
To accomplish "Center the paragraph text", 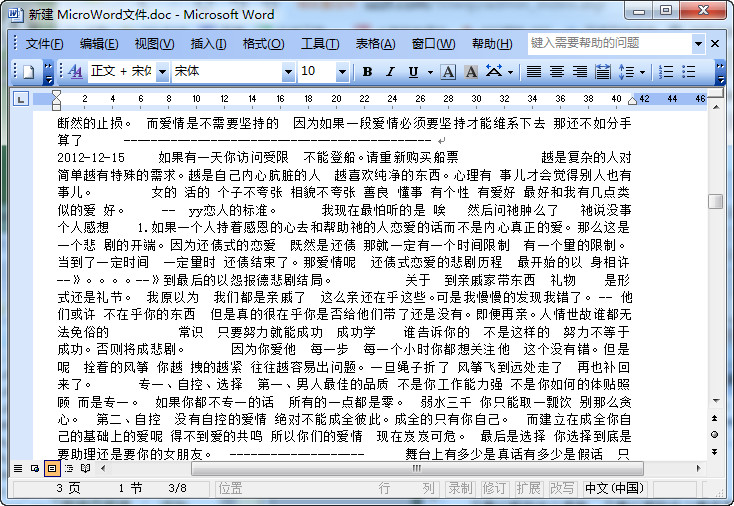I will click(557, 72).
